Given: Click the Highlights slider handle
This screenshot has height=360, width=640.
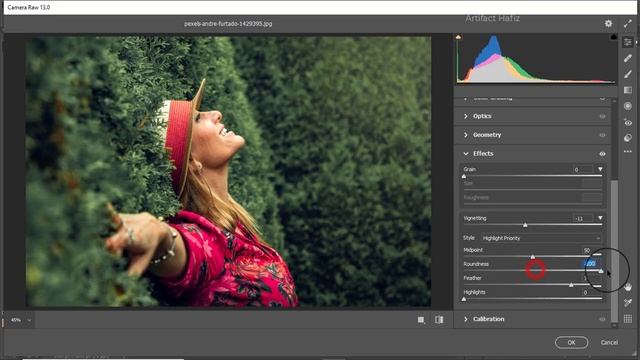Looking at the screenshot, I should (x=464, y=299).
